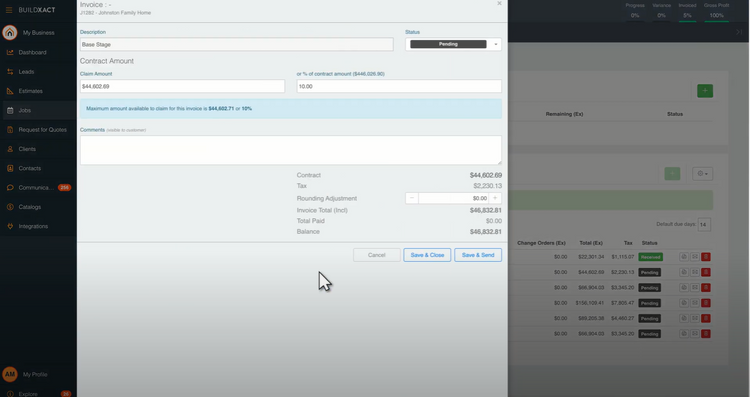Open the gear settings dropdown
Screen dimensions: 750x397
(702, 174)
